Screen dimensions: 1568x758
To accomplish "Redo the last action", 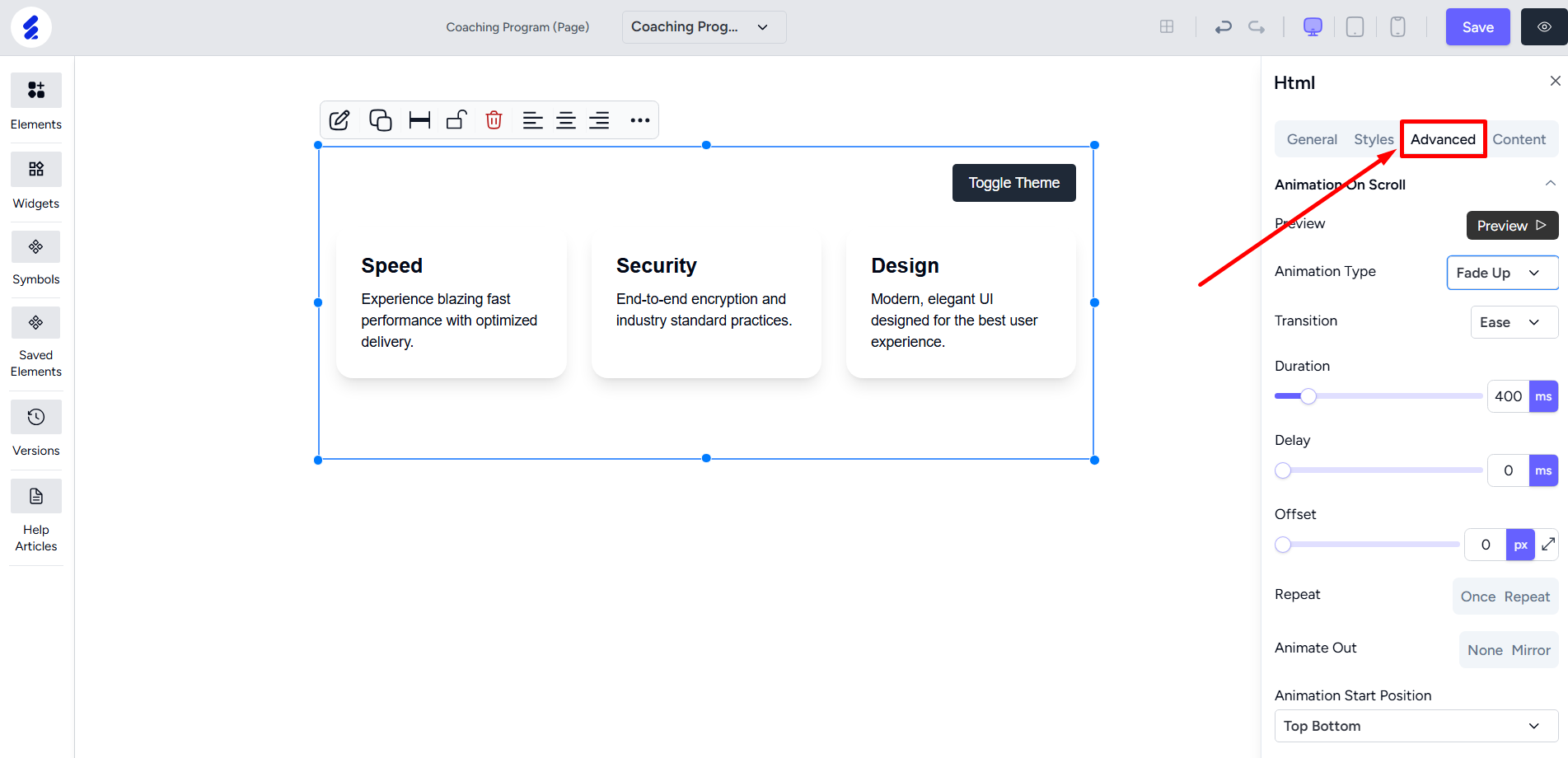I will 1257,27.
